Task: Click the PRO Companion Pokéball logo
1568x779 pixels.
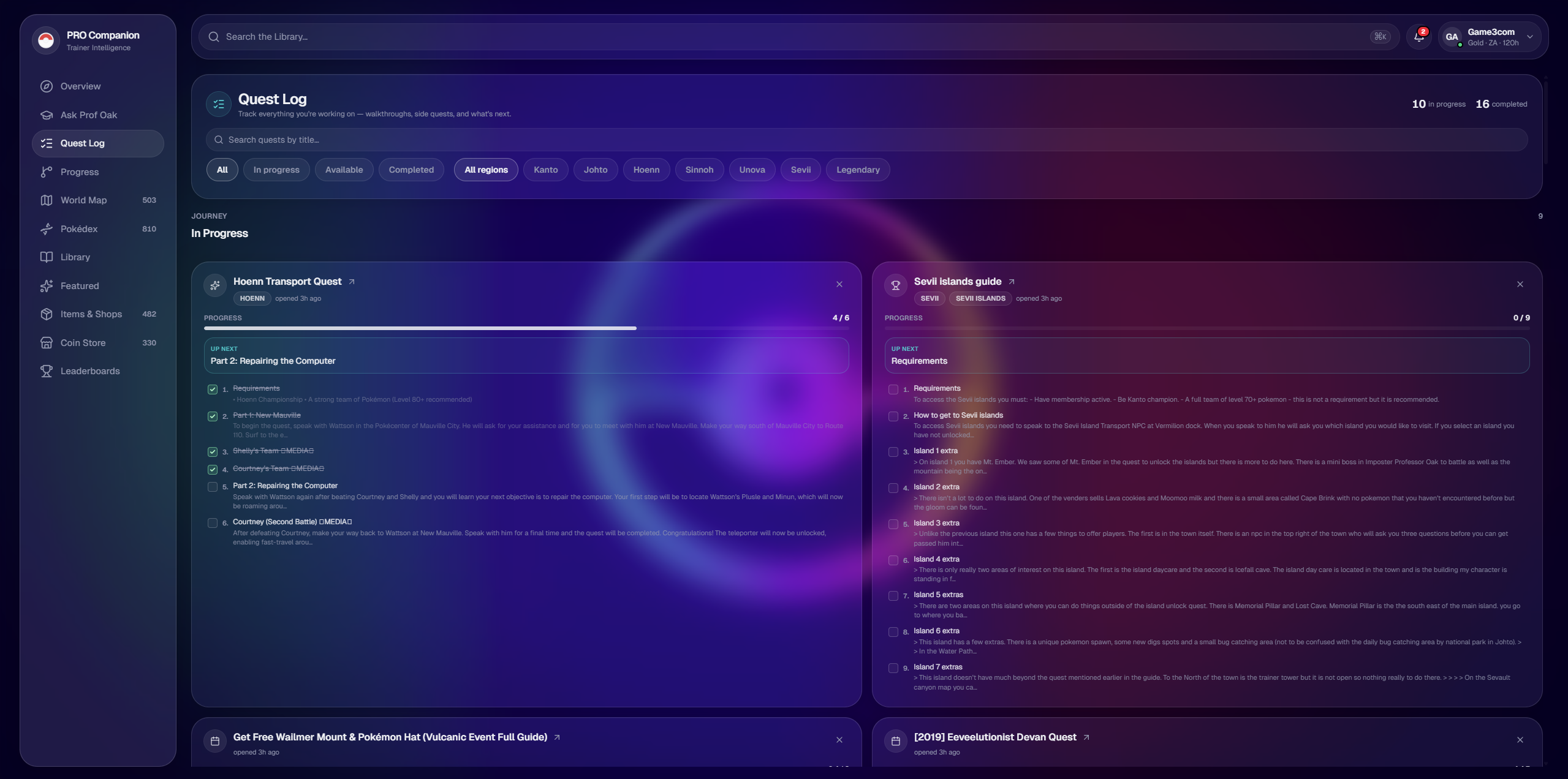Action: pos(46,40)
